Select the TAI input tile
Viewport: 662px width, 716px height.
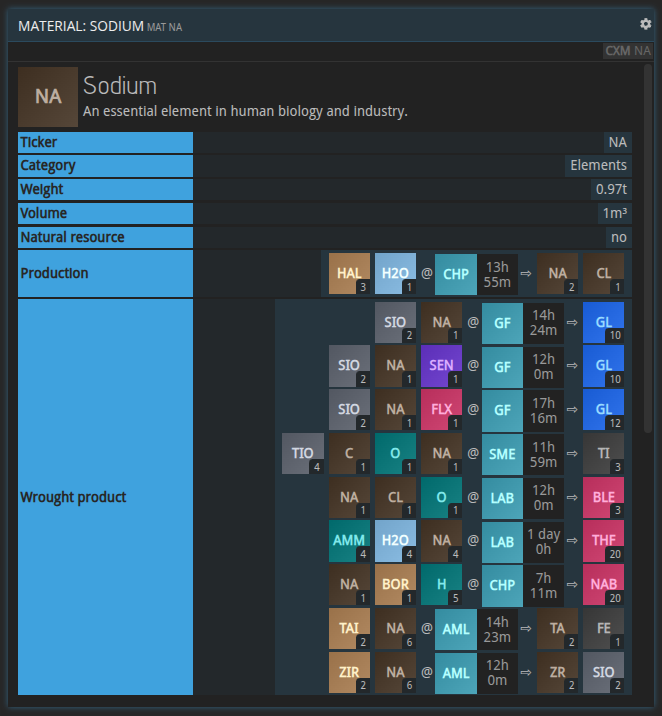point(349,628)
